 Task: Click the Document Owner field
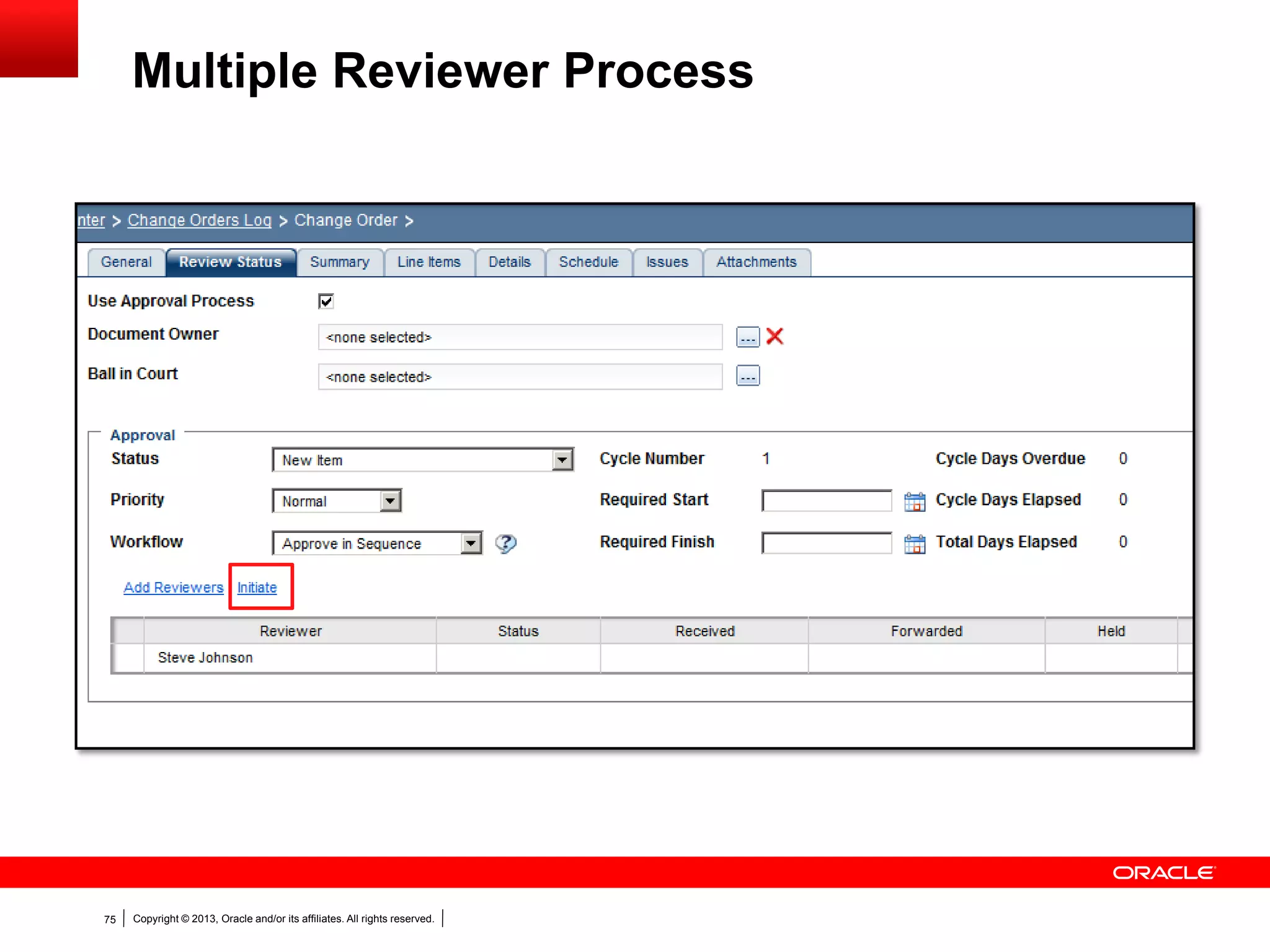coord(520,337)
